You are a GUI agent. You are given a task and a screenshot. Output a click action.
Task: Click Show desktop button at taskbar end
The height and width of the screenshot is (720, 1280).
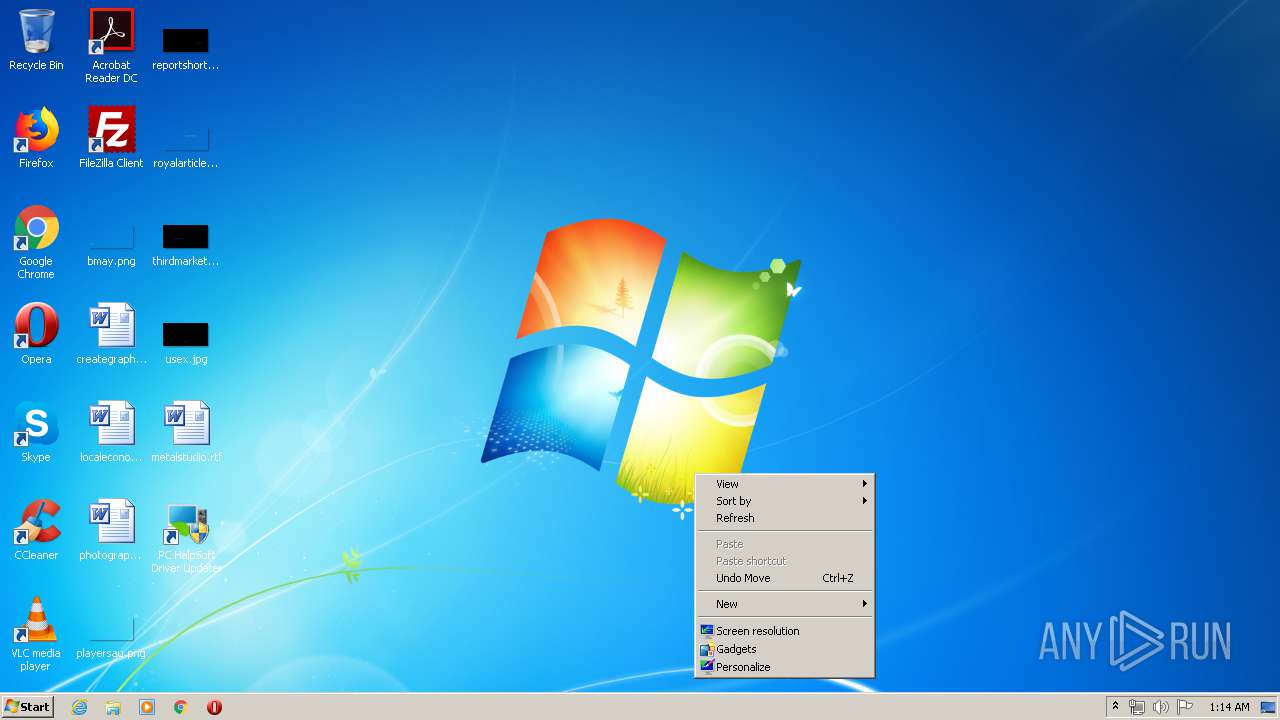(x=1269, y=707)
